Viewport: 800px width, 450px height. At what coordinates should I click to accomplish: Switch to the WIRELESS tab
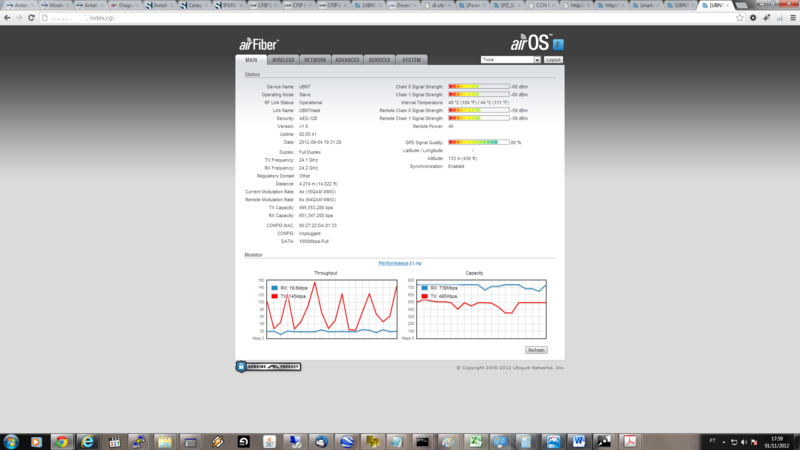point(283,60)
